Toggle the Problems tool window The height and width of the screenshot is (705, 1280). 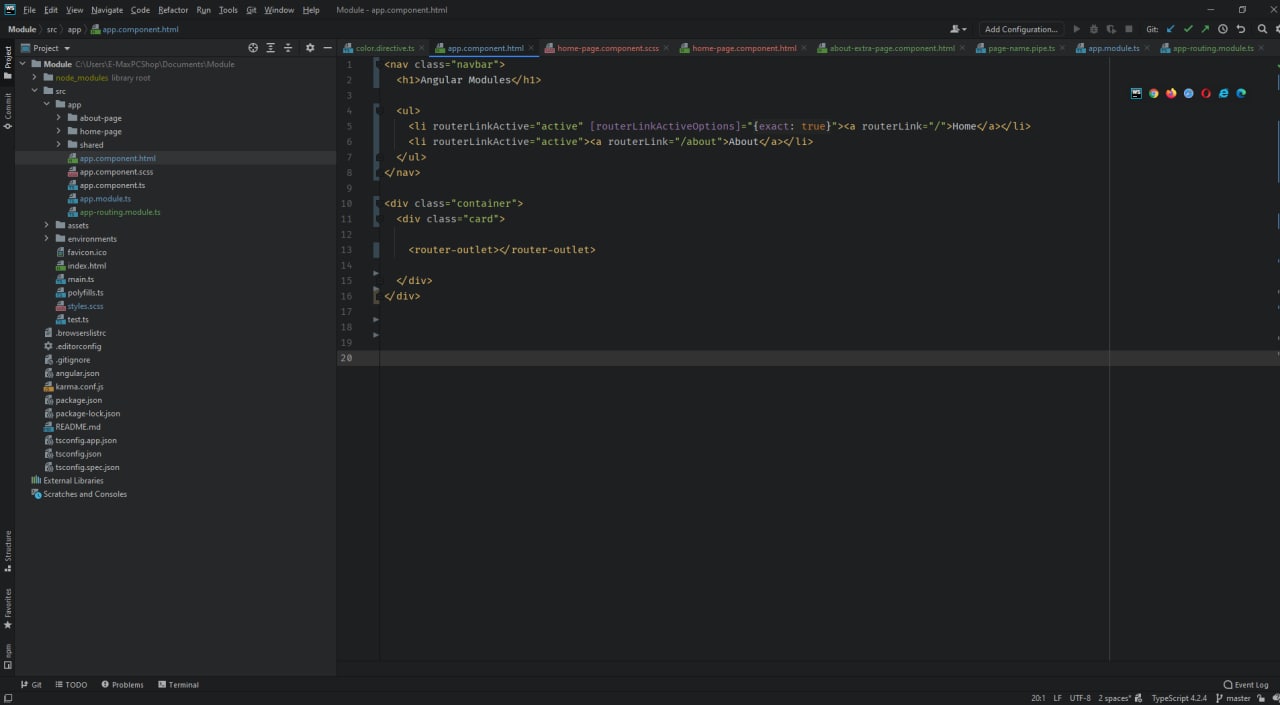coord(121,685)
